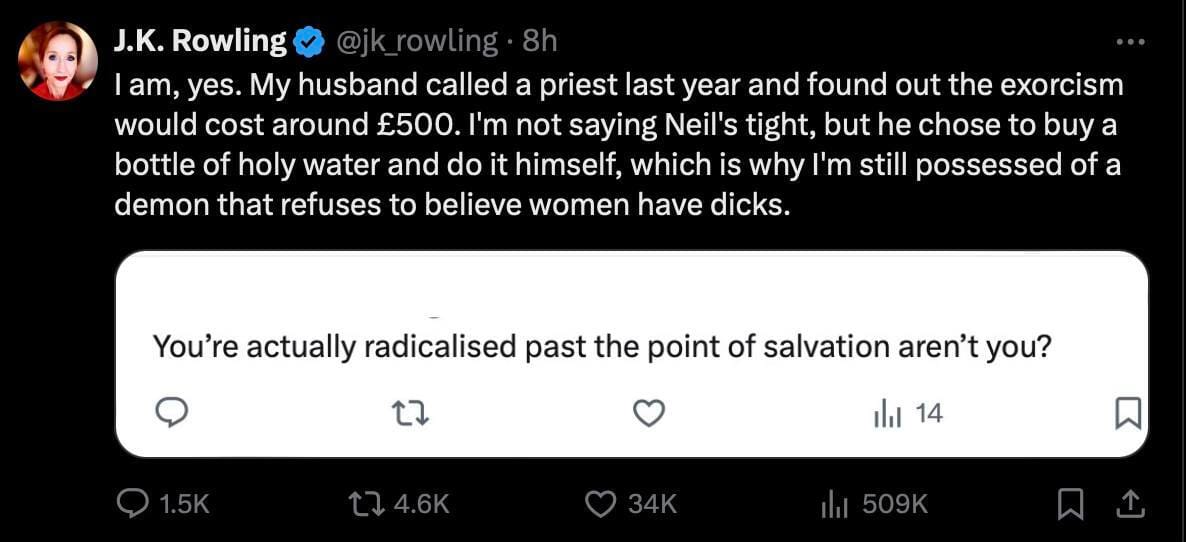Click the blue verified badge
Image resolution: width=1186 pixels, height=542 pixels.
click(309, 42)
